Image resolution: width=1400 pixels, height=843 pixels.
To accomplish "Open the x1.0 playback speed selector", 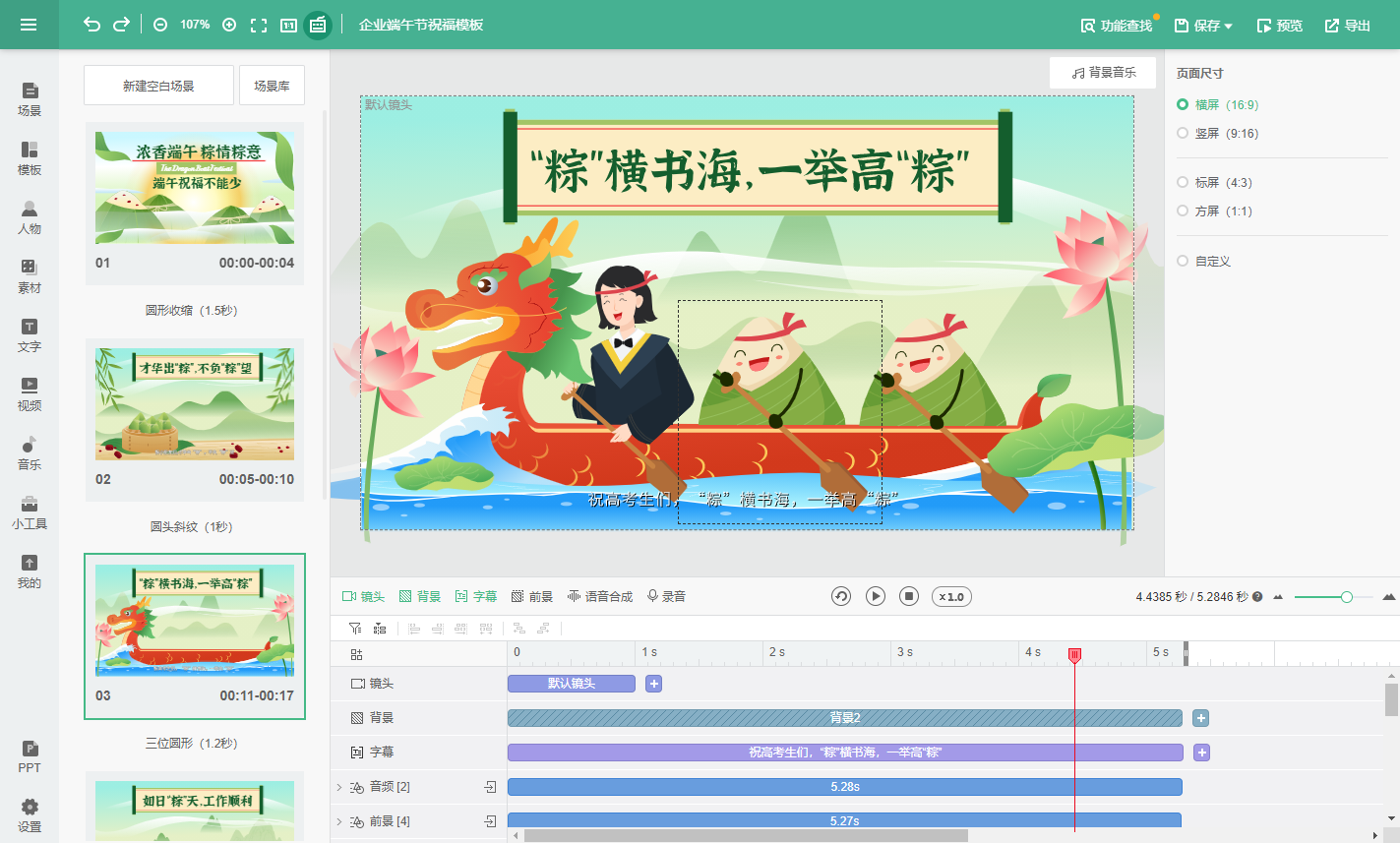I will pyautogui.click(x=951, y=597).
